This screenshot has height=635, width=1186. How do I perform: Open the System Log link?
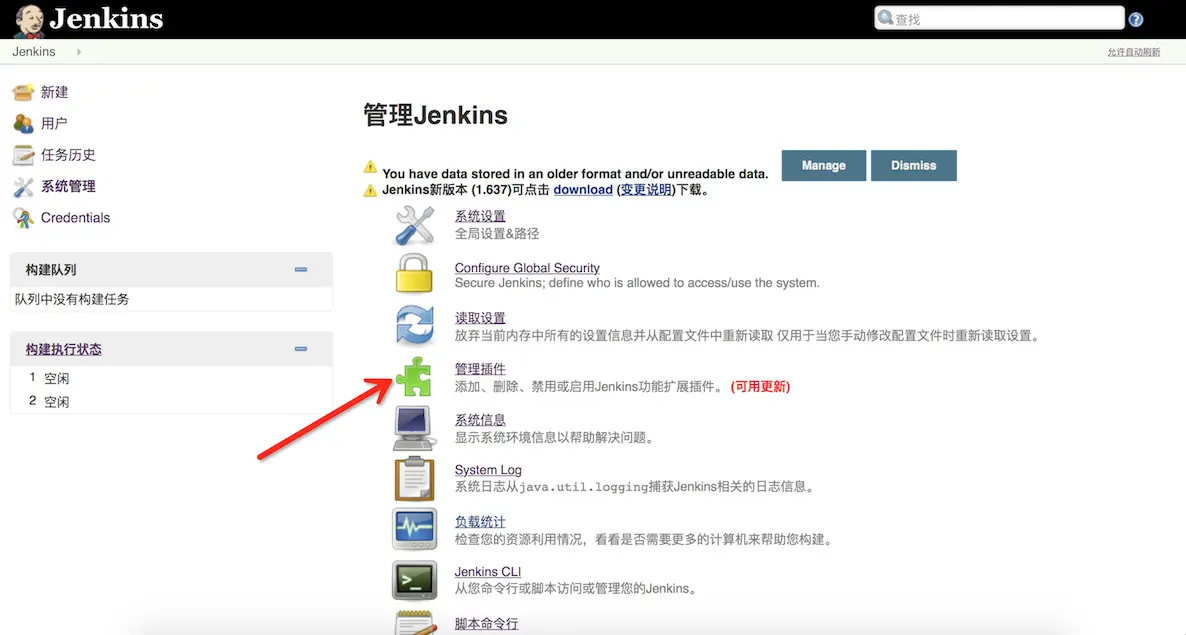(x=488, y=470)
